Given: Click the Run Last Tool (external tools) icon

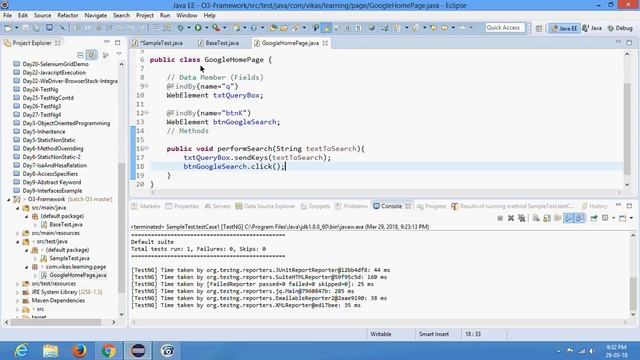Looking at the screenshot, I should (216, 28).
